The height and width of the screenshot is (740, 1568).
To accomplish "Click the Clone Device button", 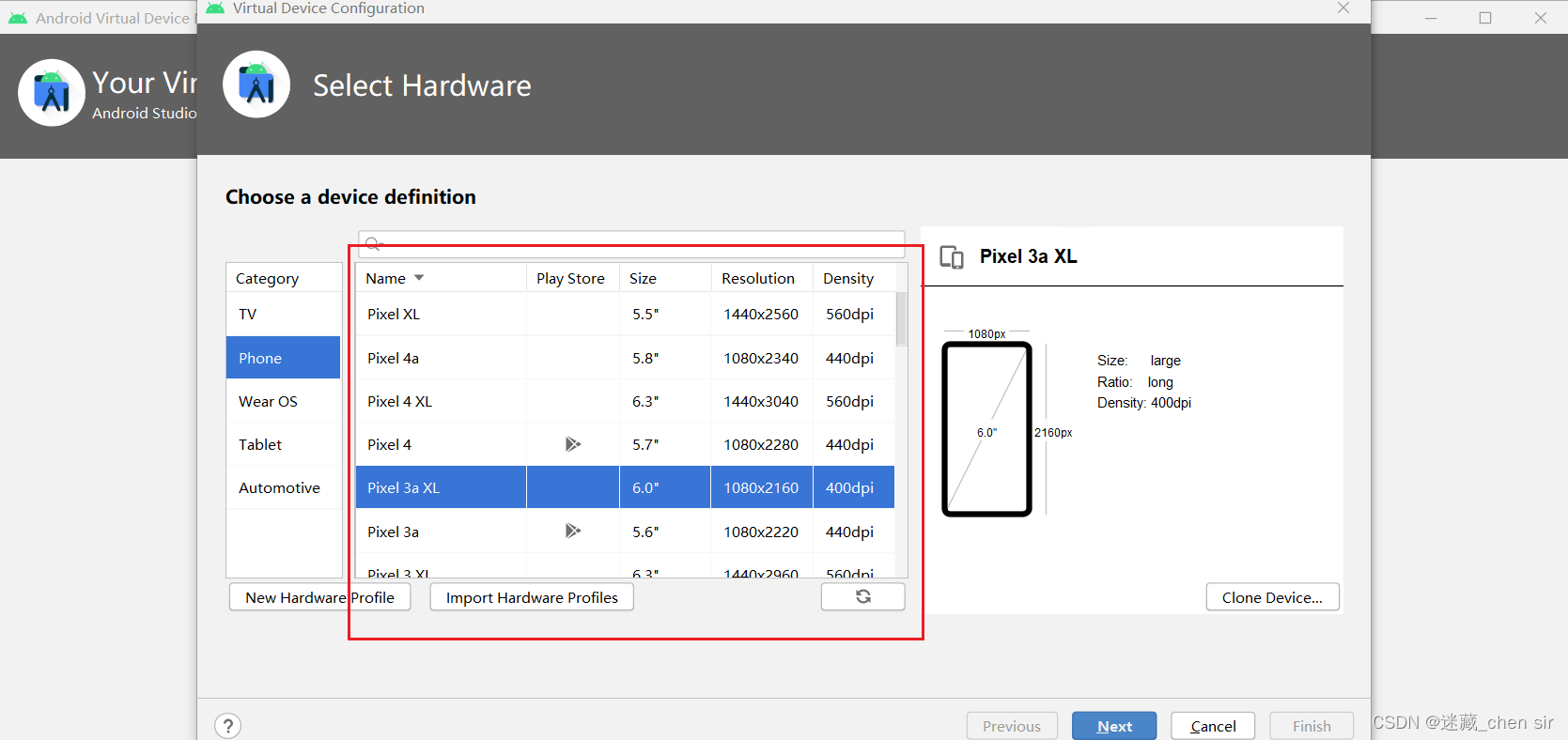I will [x=1272, y=597].
